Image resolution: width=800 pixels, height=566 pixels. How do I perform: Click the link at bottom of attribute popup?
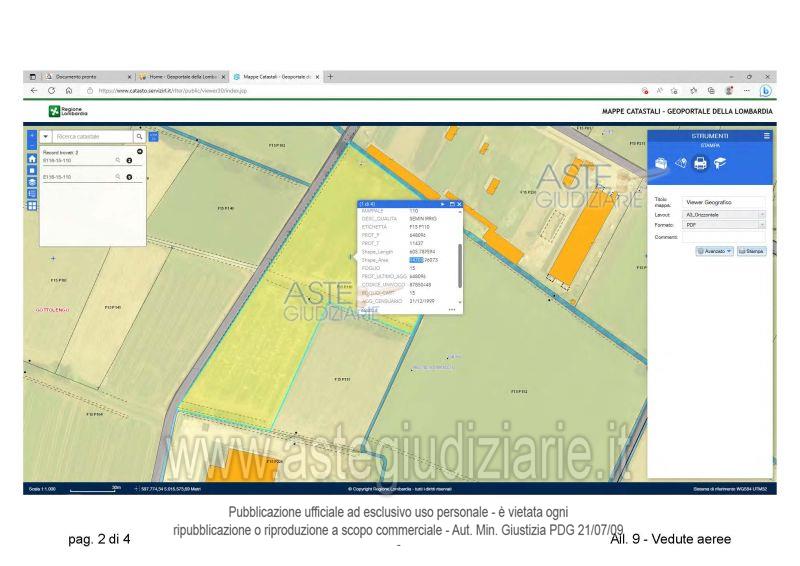[369, 310]
